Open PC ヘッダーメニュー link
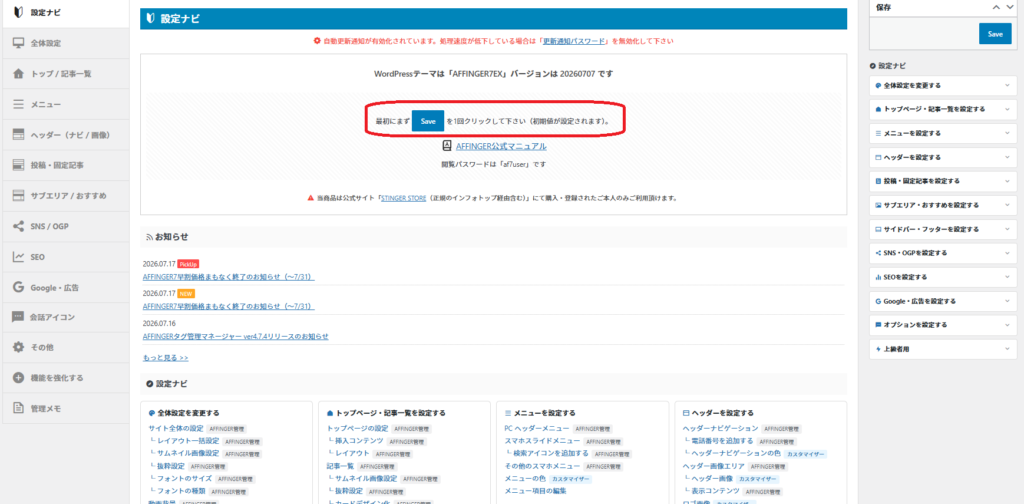Screen dimensions: 1024x504 [536, 429]
